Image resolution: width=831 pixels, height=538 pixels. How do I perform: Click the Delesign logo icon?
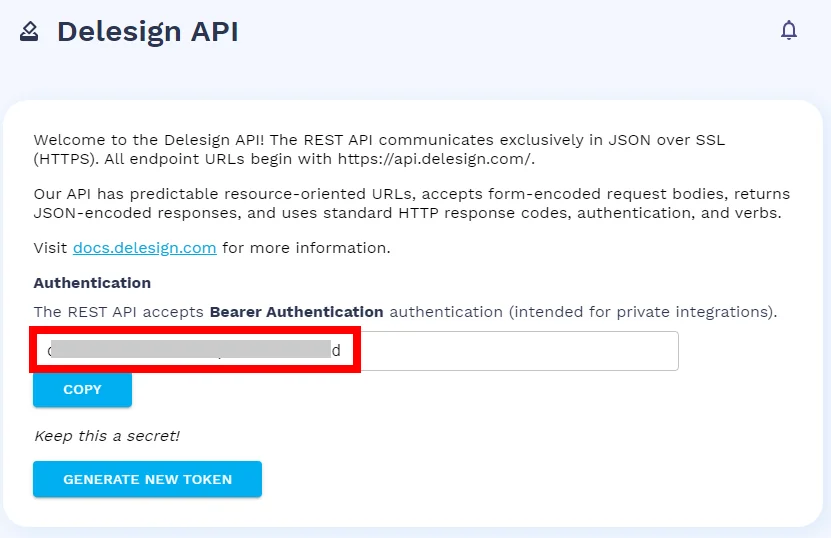click(29, 31)
